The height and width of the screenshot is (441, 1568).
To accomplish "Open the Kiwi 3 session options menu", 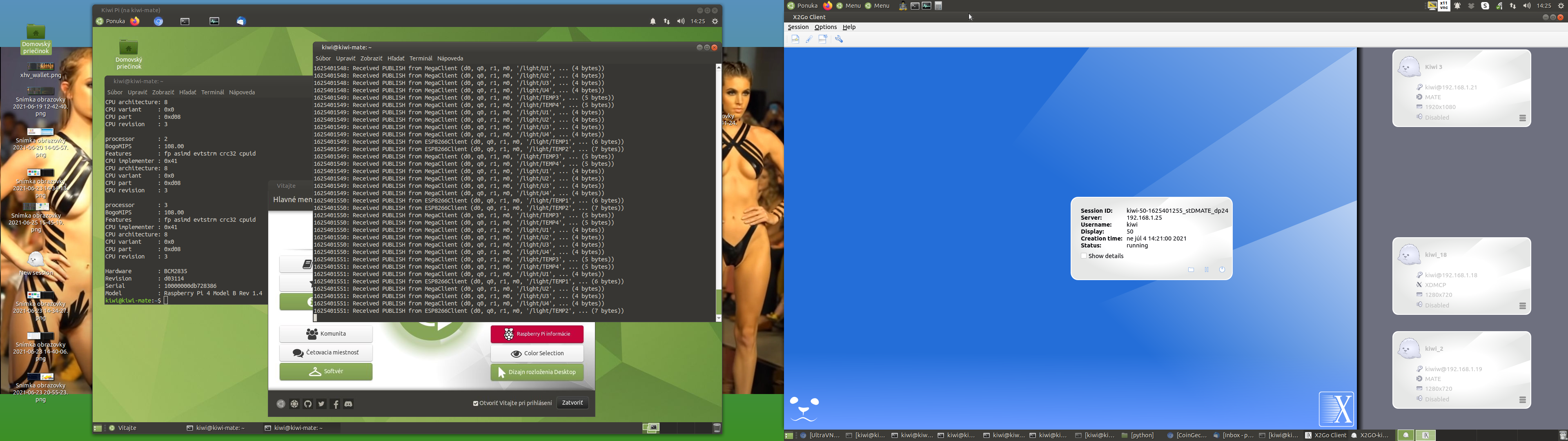I will click(1522, 118).
